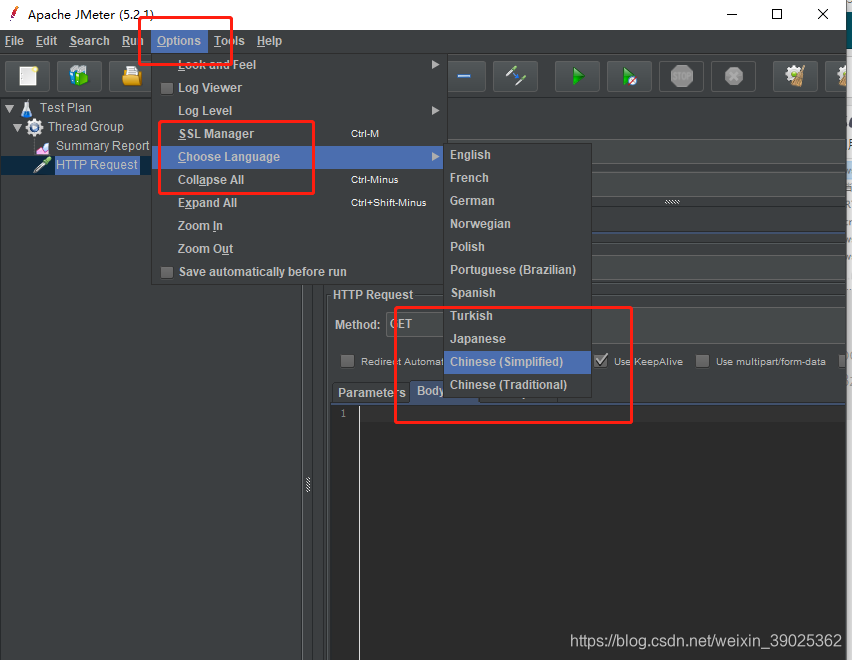Open the Templates toolbar icon

tap(79, 76)
